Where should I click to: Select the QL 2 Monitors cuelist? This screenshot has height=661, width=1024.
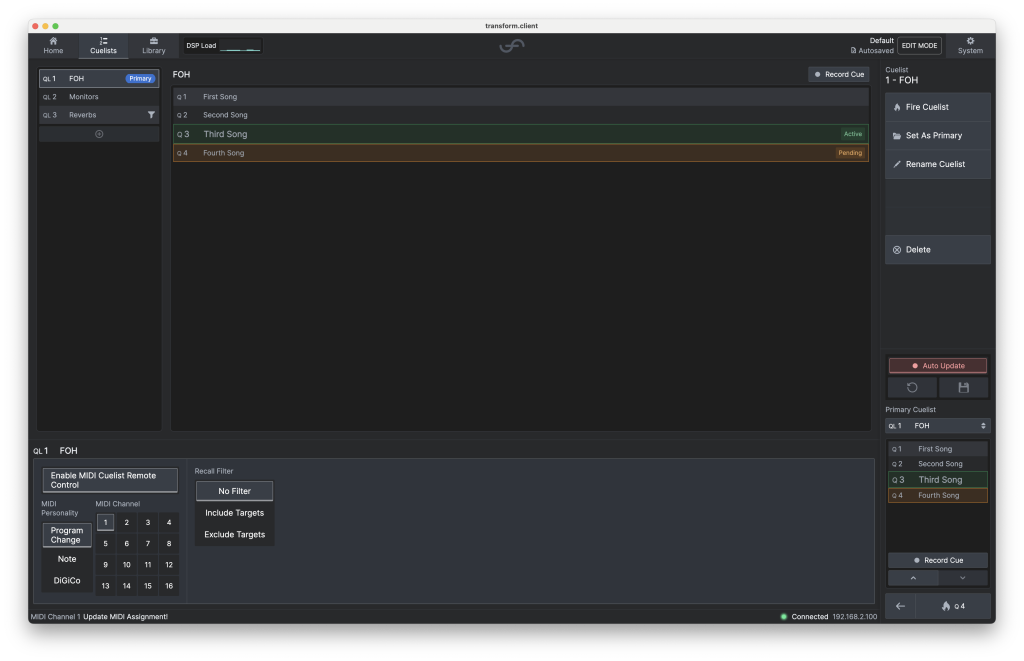coord(99,97)
